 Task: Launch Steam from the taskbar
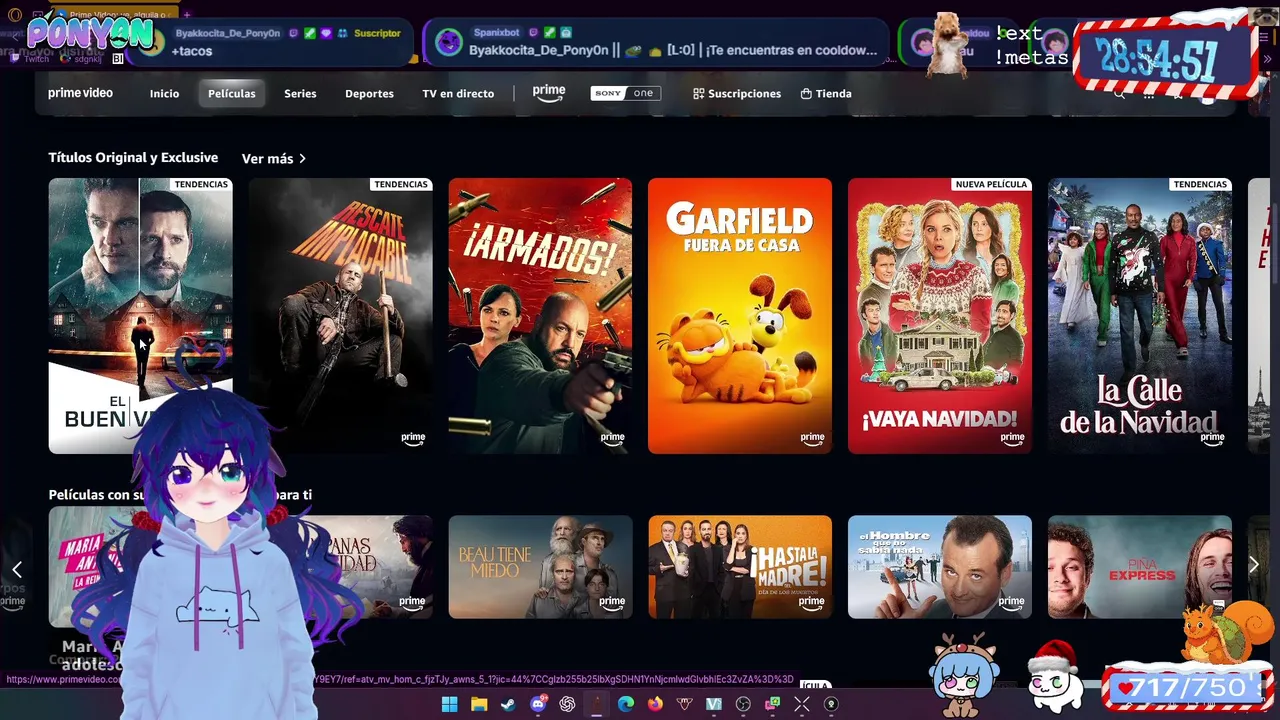[508, 704]
